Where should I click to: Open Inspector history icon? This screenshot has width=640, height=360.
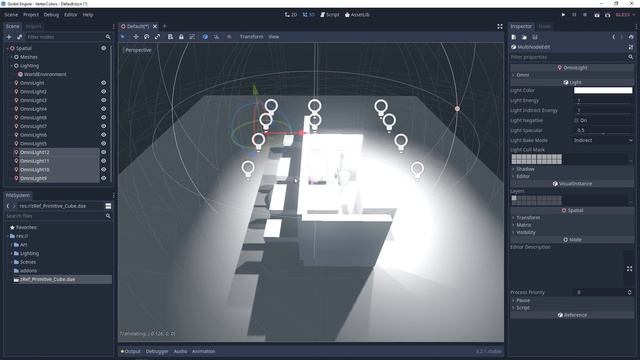pyautogui.click(x=631, y=37)
